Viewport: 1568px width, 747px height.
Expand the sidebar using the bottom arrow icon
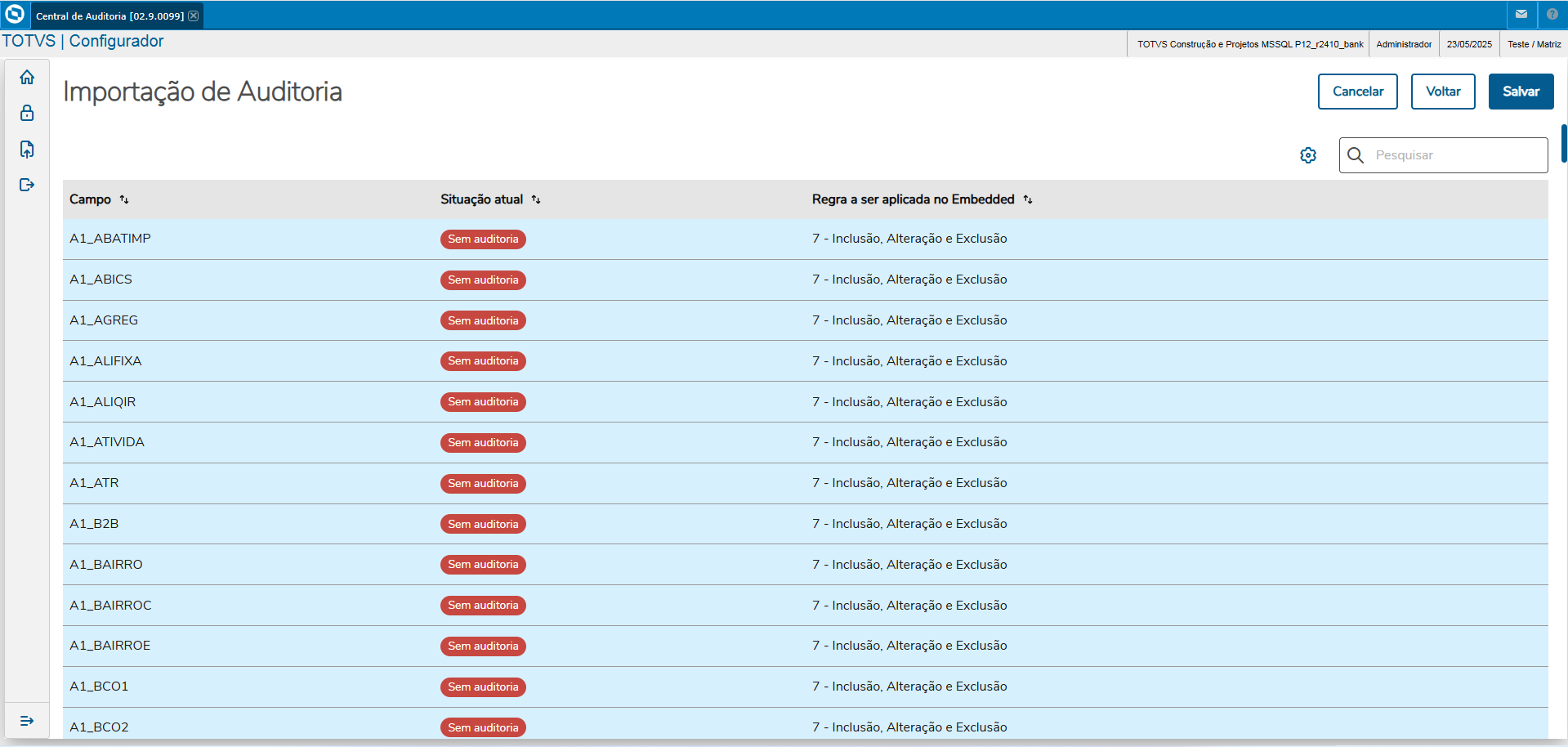point(27,720)
